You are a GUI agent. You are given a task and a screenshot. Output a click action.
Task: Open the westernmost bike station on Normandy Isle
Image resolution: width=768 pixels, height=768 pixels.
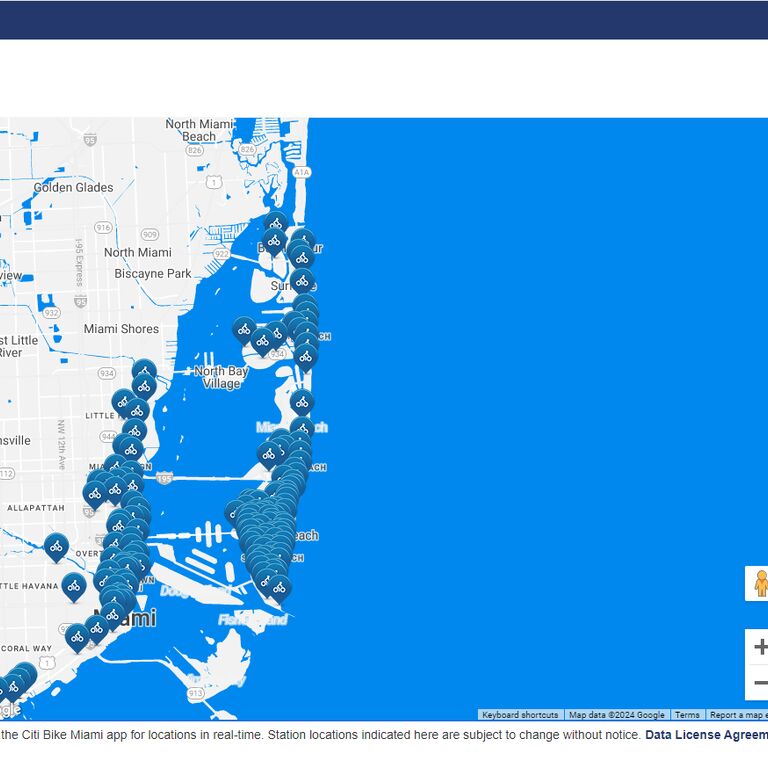(x=244, y=330)
